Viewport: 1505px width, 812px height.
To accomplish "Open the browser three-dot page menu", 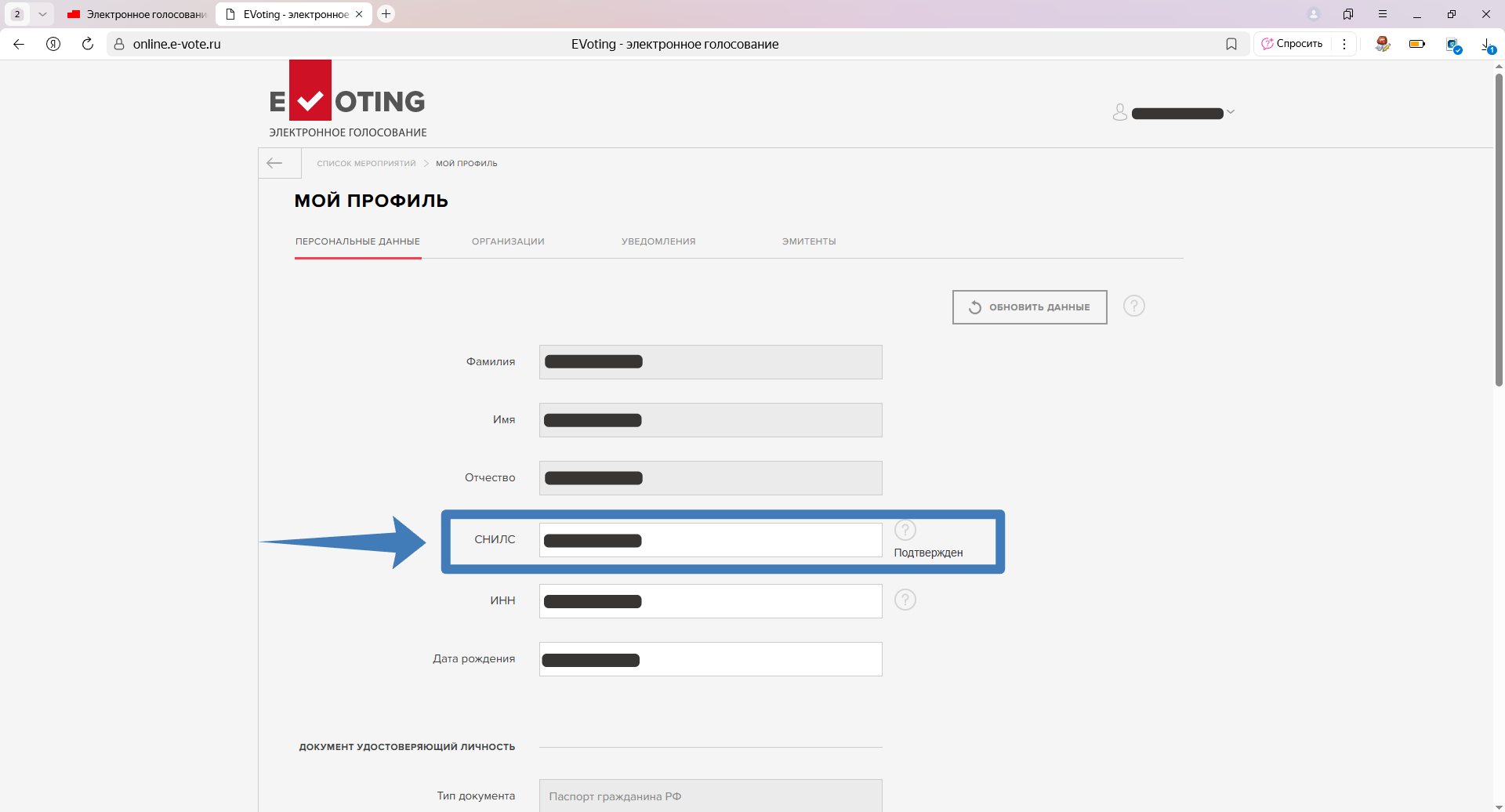I will tap(1344, 44).
